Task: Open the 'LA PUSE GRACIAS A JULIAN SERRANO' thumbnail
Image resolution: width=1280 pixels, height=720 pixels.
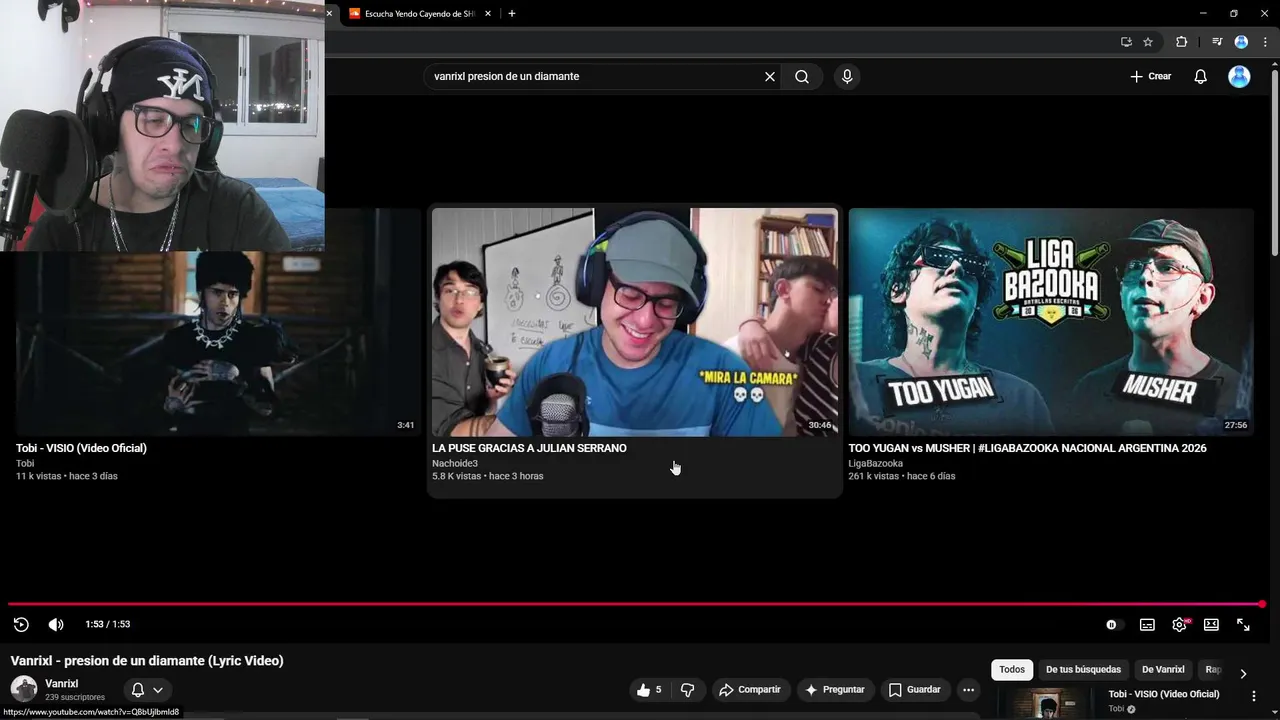Action: pos(635,322)
